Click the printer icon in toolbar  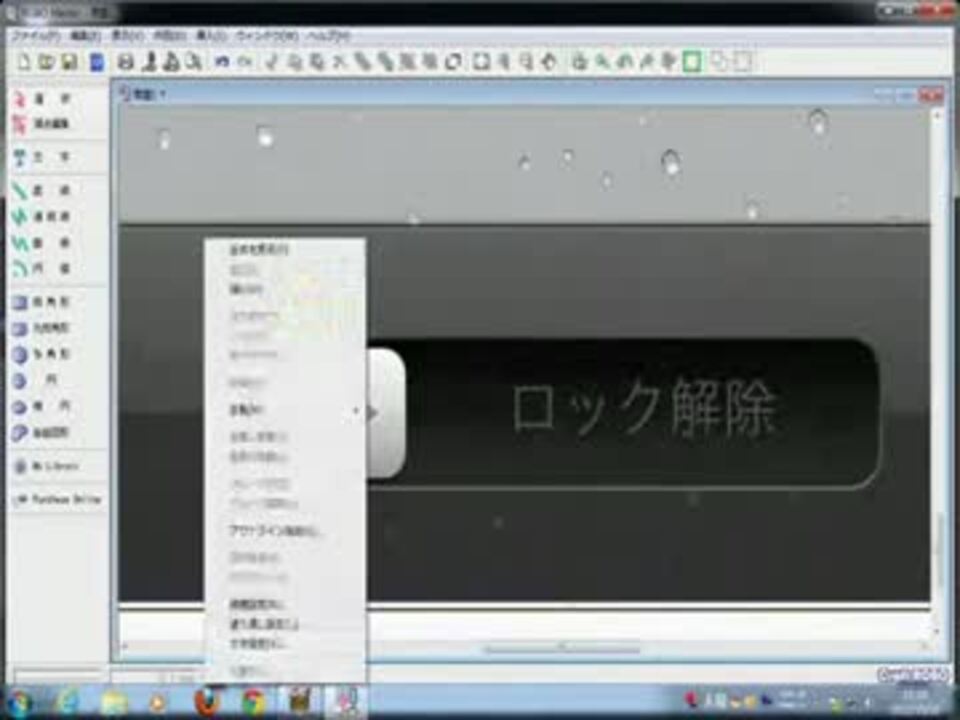(x=126, y=62)
